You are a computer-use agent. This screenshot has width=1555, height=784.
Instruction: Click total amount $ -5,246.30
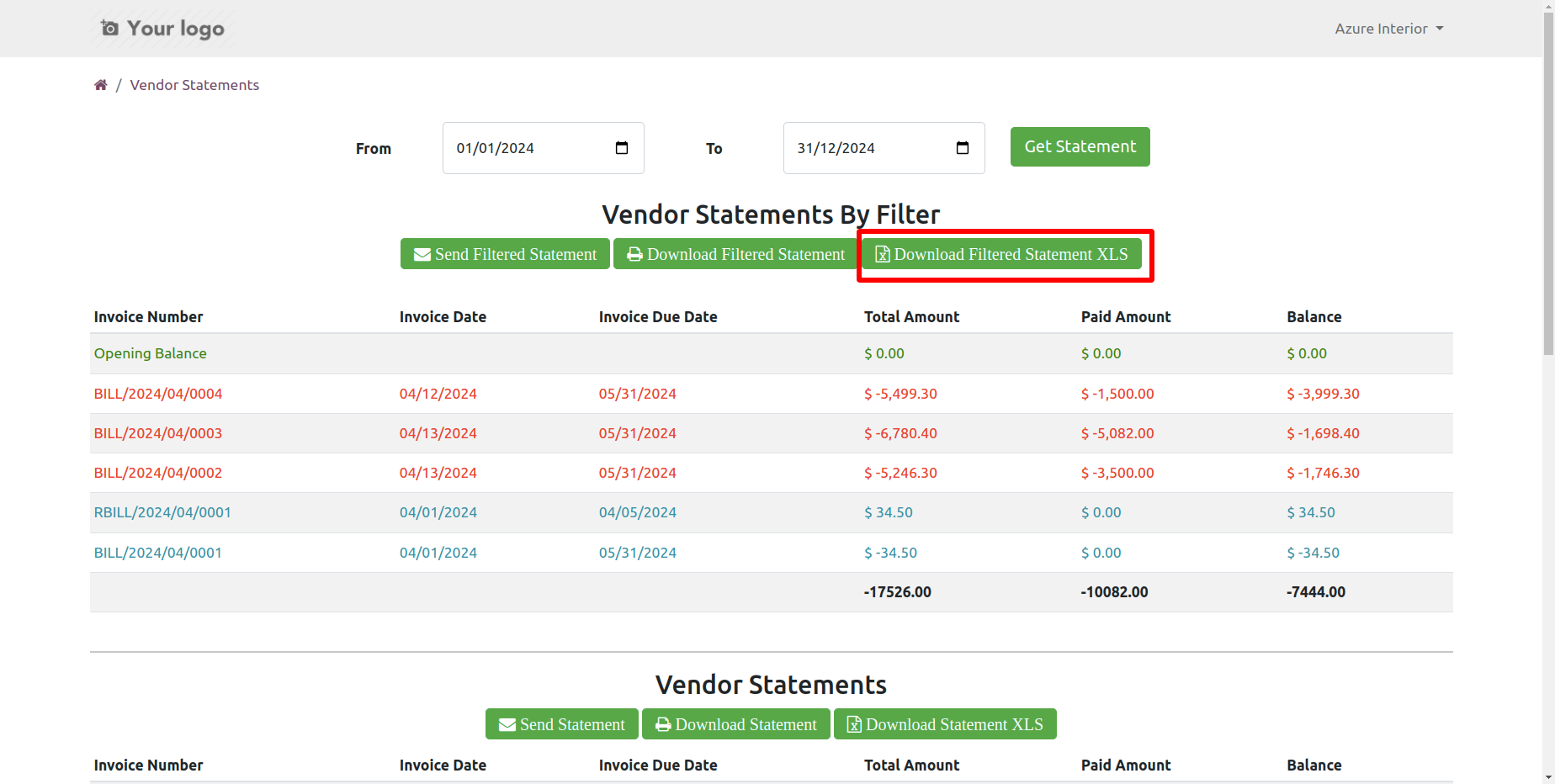pyautogui.click(x=900, y=473)
